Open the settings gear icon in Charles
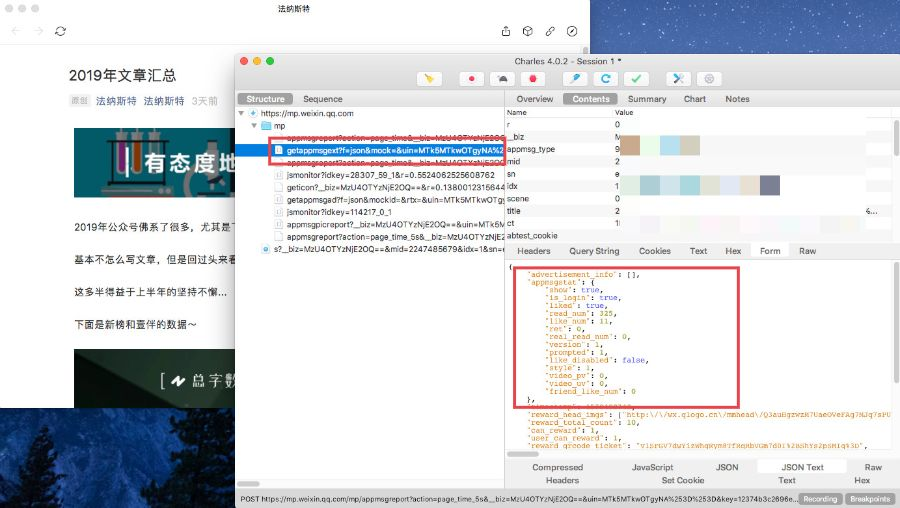 (x=709, y=79)
